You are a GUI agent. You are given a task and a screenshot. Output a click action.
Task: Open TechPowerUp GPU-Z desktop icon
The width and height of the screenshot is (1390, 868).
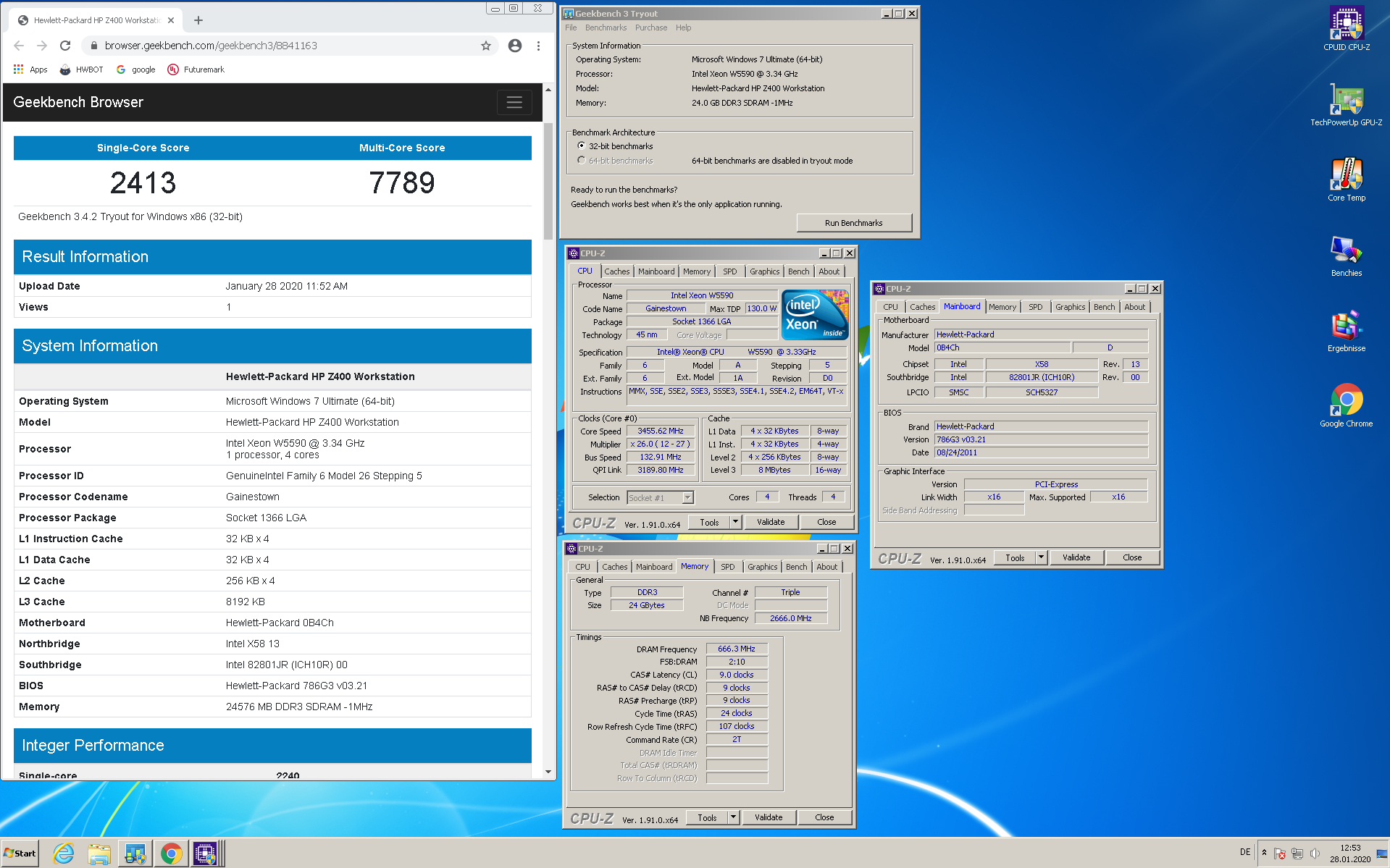1346,105
